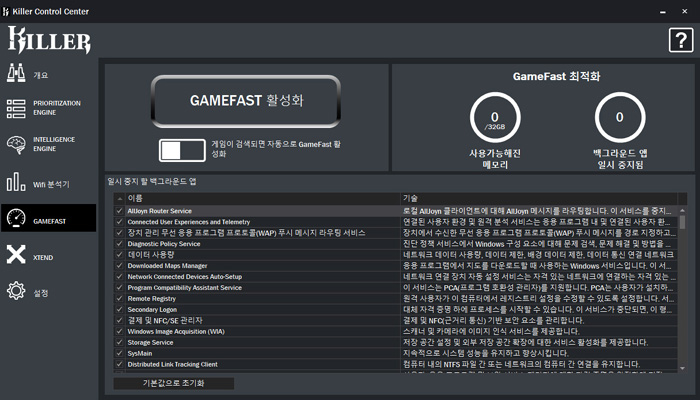Switch to Prioritization Engine section
The height and width of the screenshot is (400, 700).
click(57, 108)
